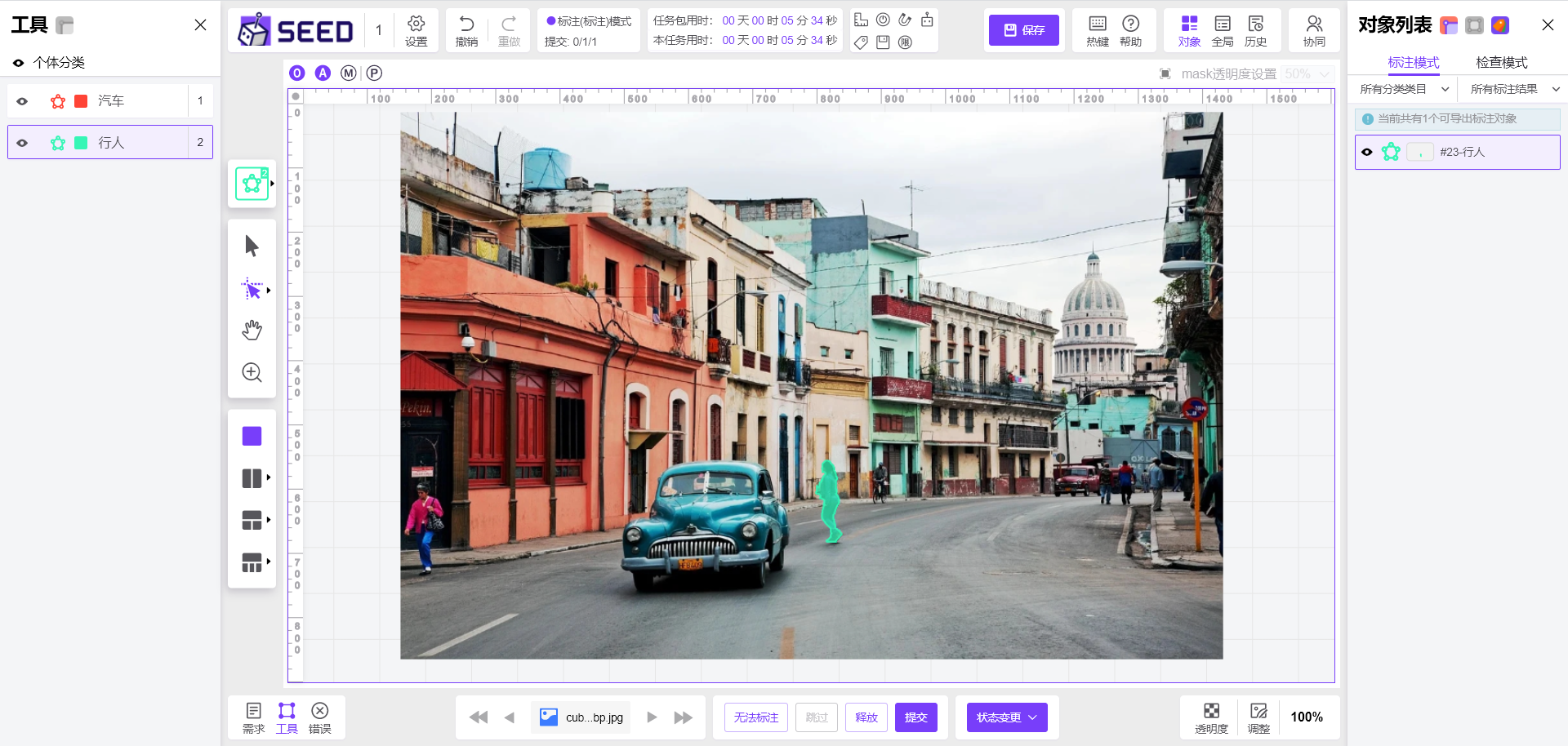Viewport: 1568px width, 746px height.
Task: Switch to 标注模式 tab
Action: [1413, 63]
